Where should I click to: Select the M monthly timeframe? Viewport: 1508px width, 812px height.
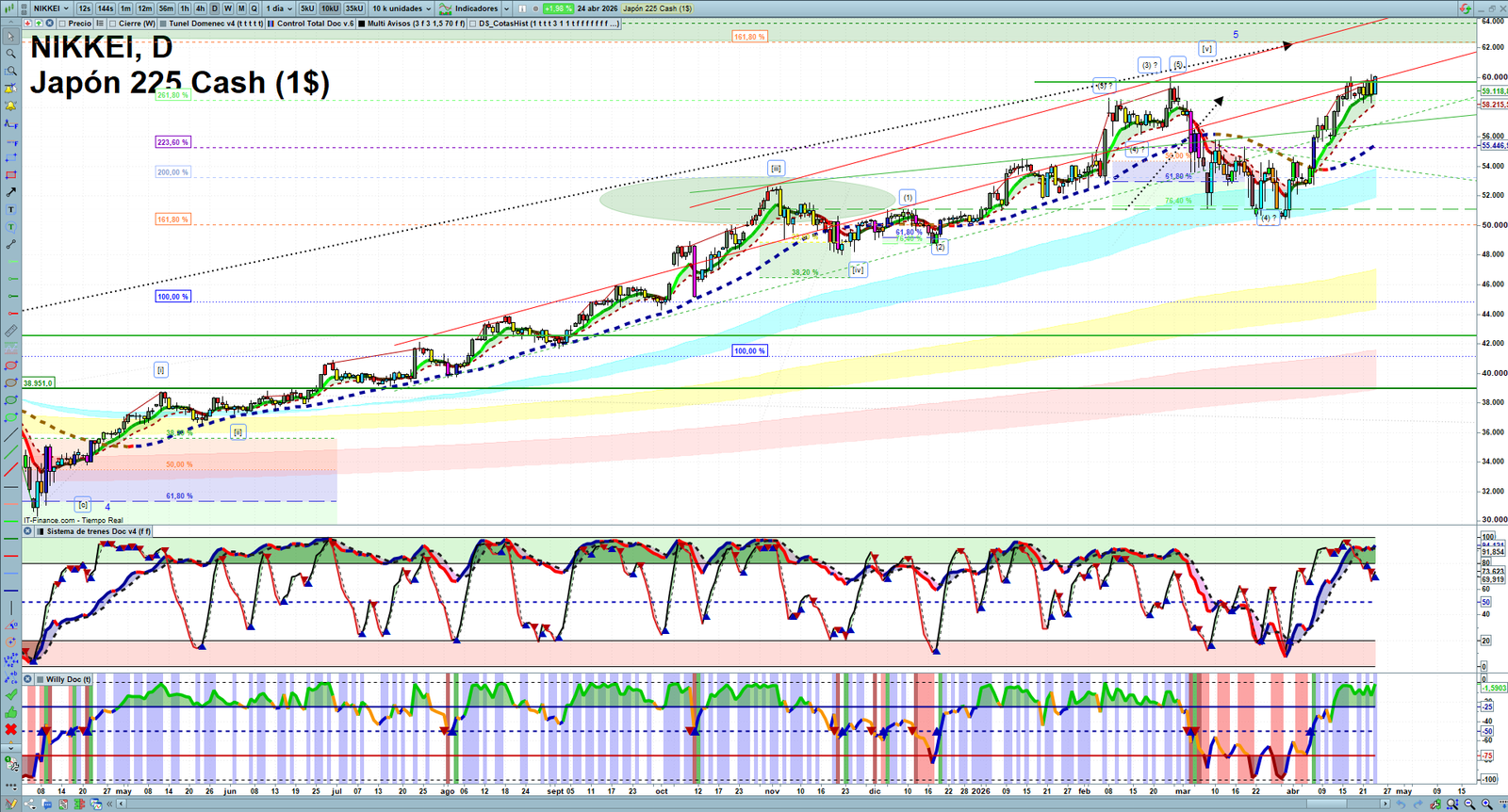[x=240, y=8]
